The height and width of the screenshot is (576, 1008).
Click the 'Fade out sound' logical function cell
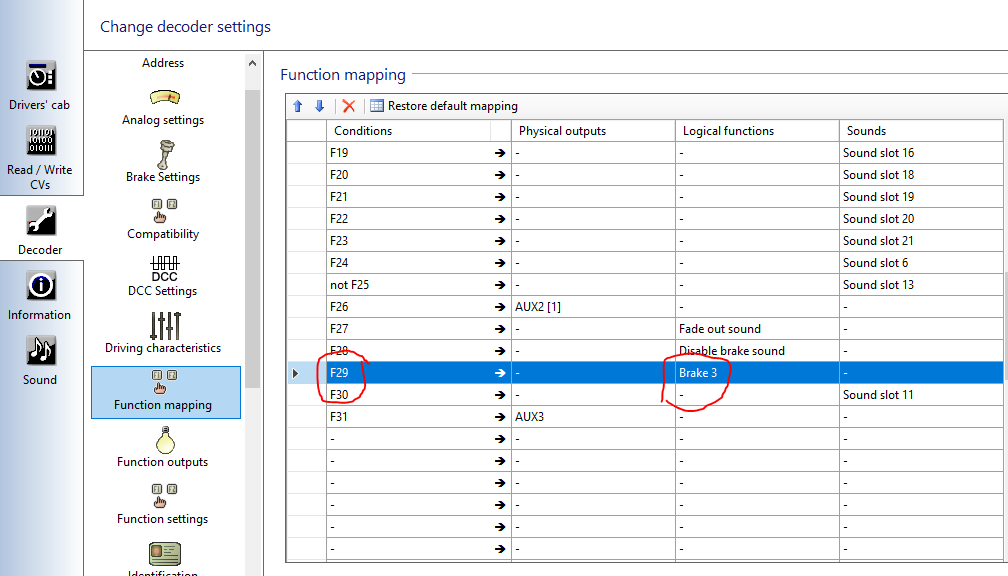(x=757, y=329)
